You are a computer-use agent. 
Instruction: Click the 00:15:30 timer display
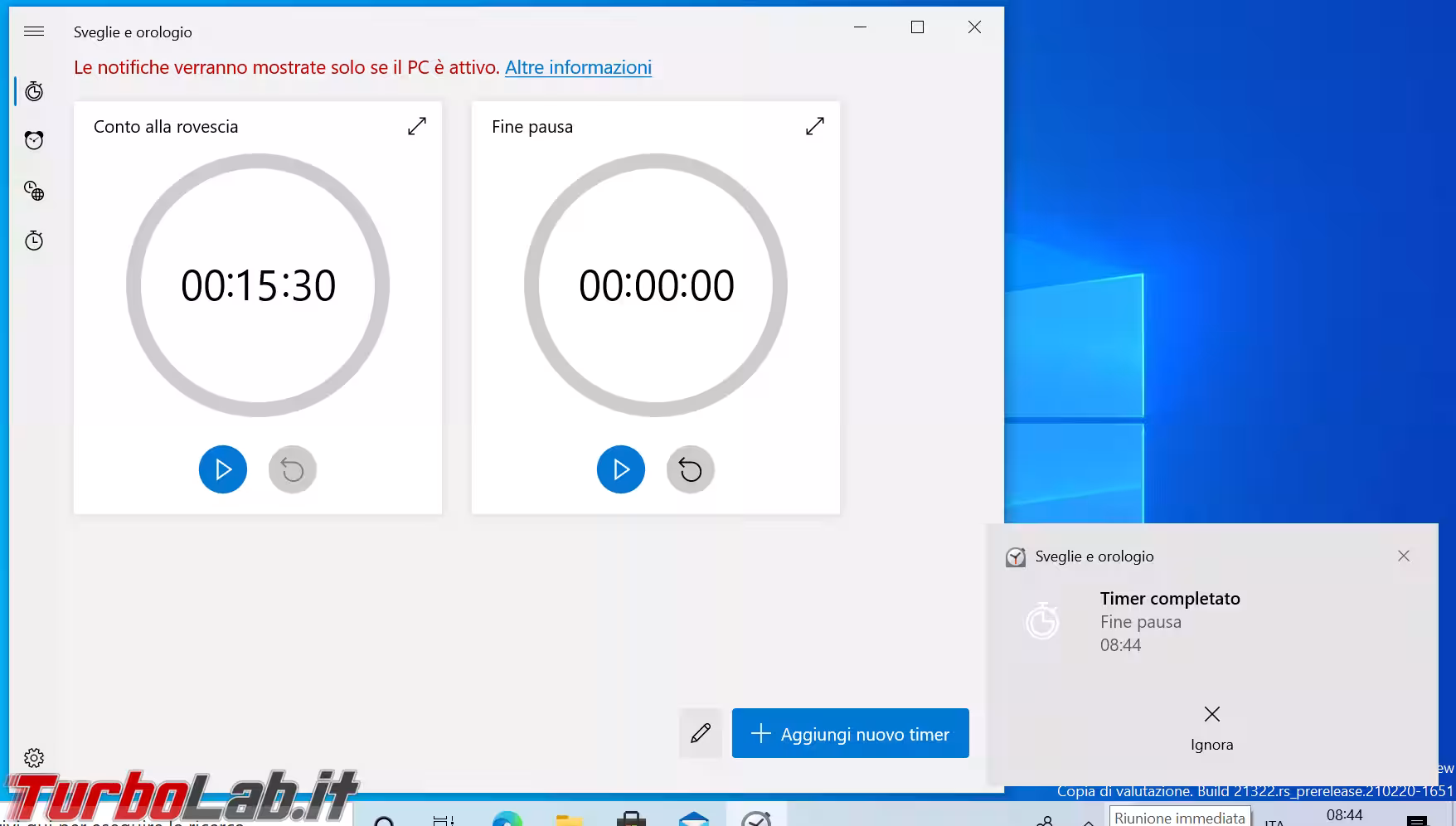(258, 285)
